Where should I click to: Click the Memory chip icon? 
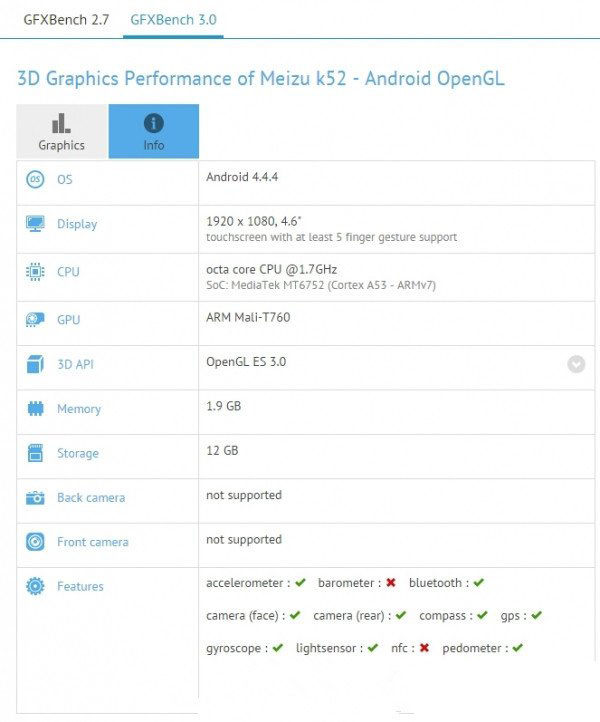36,409
